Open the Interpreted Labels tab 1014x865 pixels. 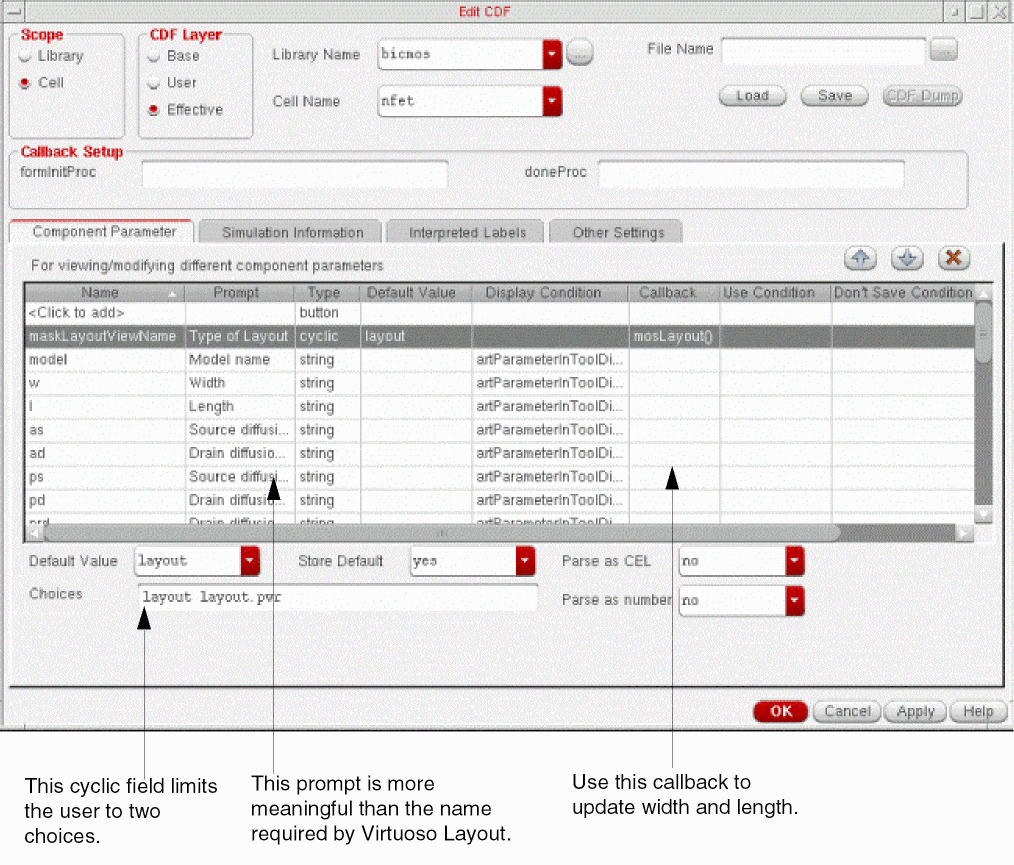(467, 232)
